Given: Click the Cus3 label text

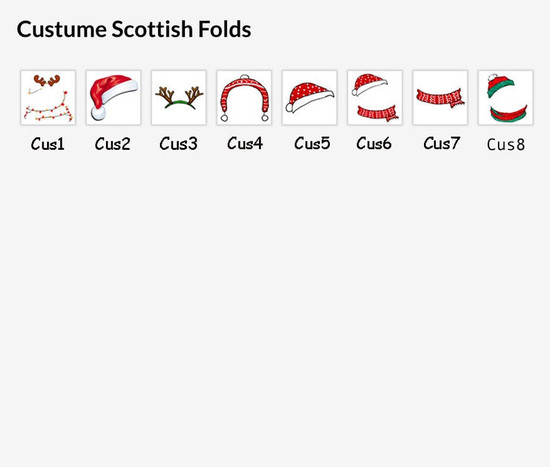Looking at the screenshot, I should [179, 144].
